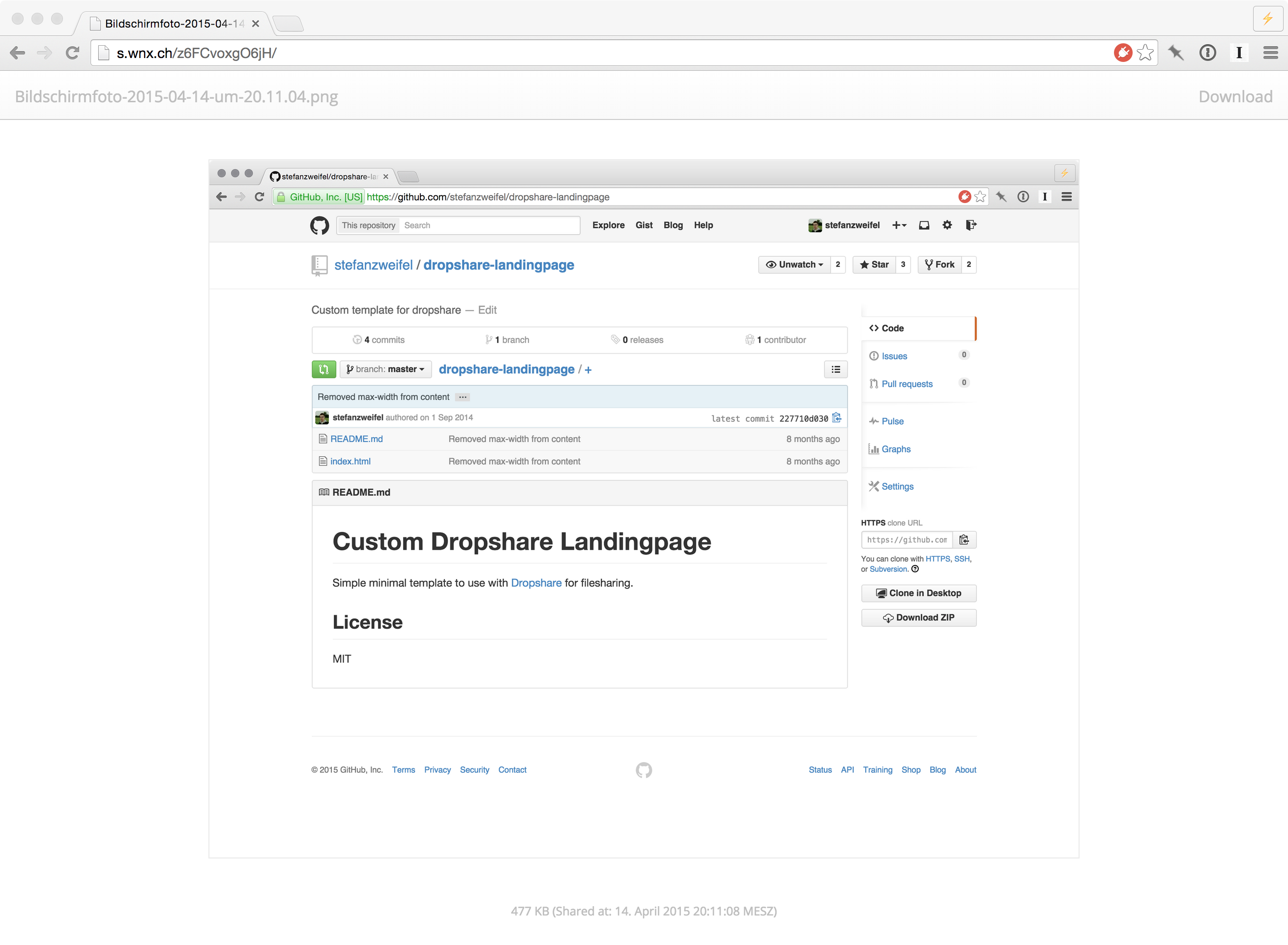Image resolution: width=1288 pixels, height=945 pixels.
Task: Click the outer address bar URL
Action: click(x=196, y=53)
